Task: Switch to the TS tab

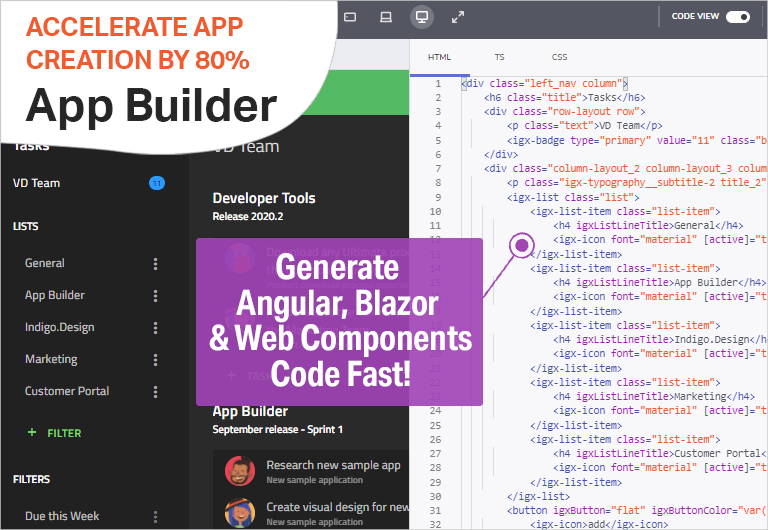Action: [499, 57]
